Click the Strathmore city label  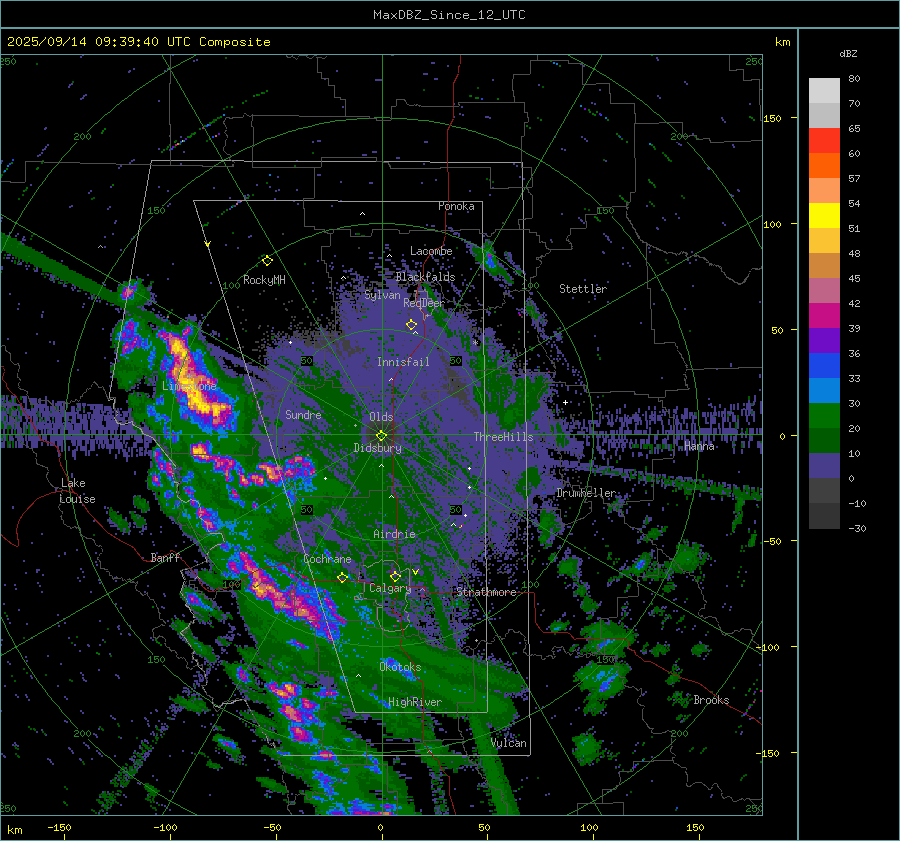point(486,592)
